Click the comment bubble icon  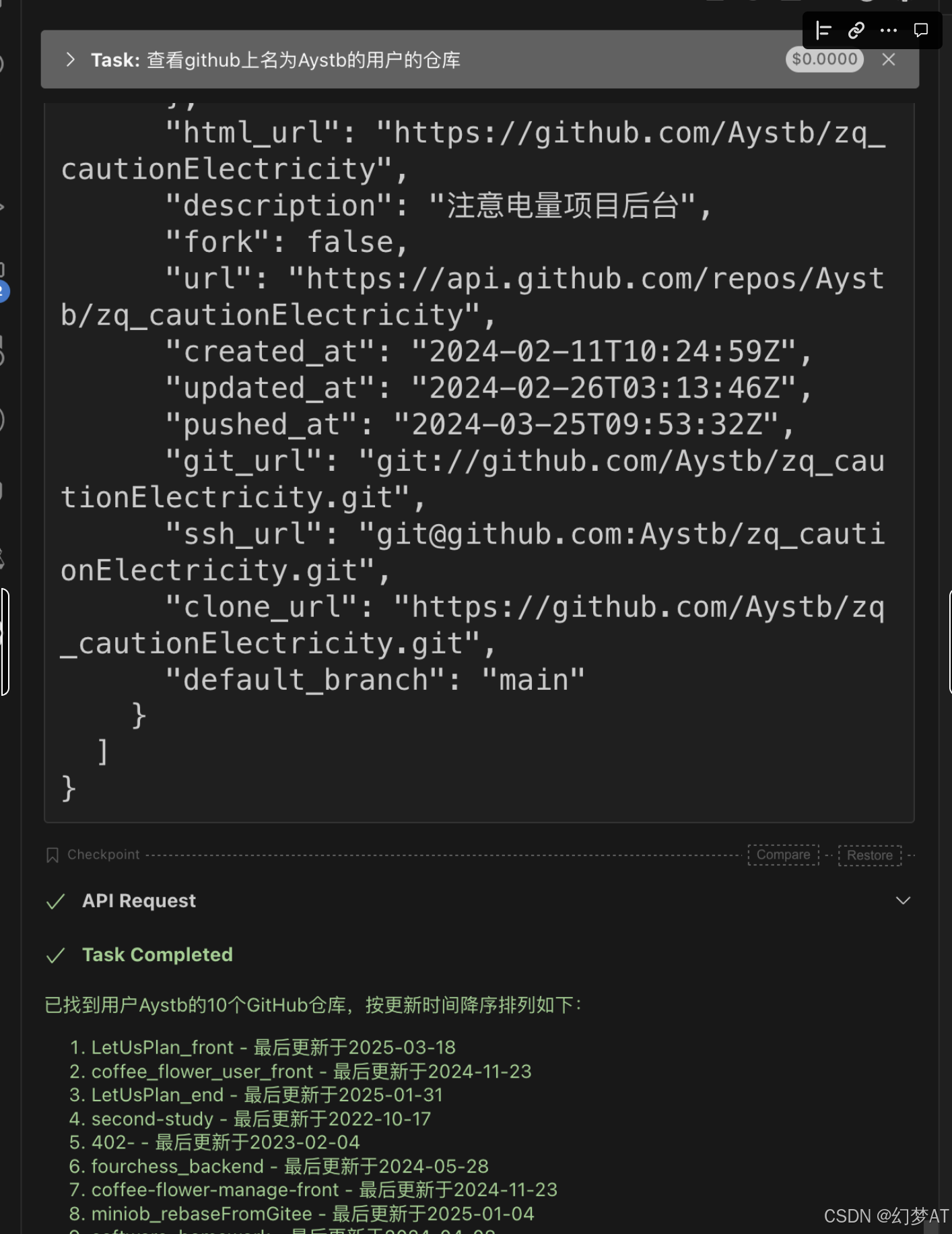[x=920, y=30]
